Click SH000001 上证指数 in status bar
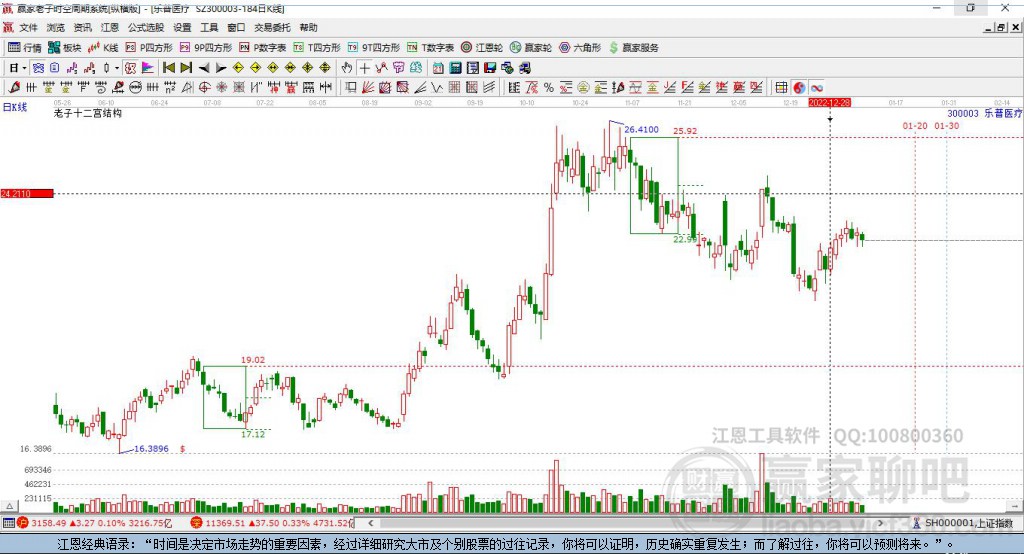The height and width of the screenshot is (554, 1024). point(968,523)
